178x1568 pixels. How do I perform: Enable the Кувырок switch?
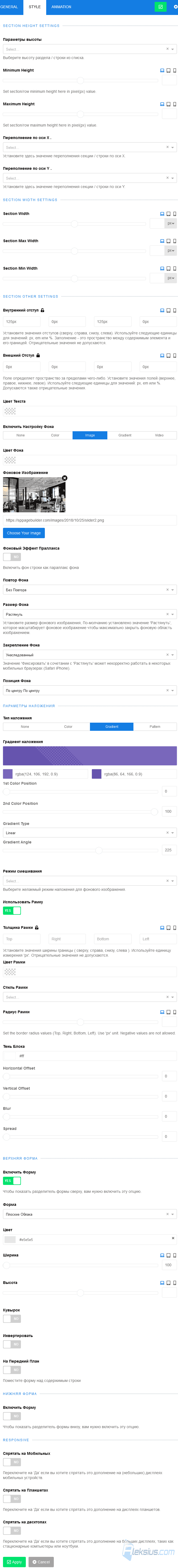coord(12,1319)
